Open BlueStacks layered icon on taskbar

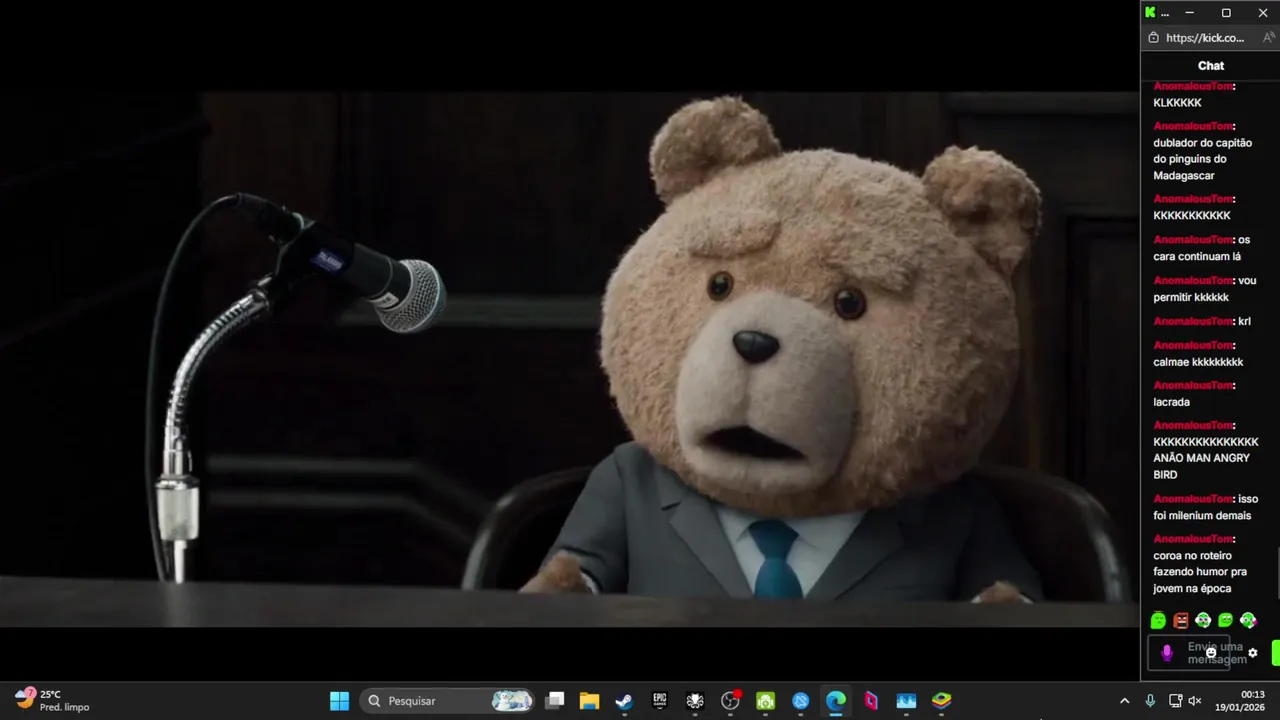tap(941, 701)
